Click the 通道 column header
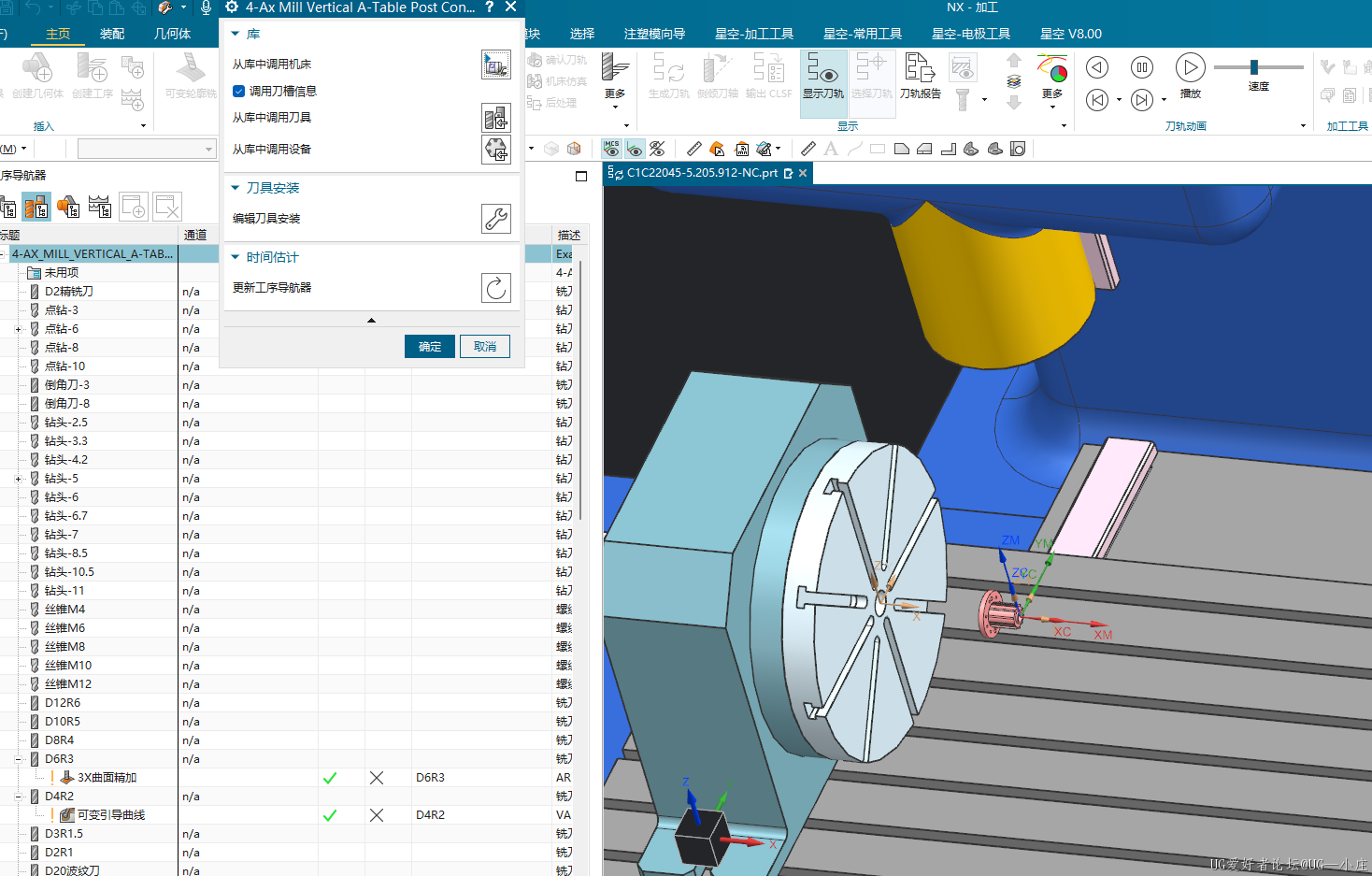Image resolution: width=1372 pixels, height=876 pixels. (195, 235)
